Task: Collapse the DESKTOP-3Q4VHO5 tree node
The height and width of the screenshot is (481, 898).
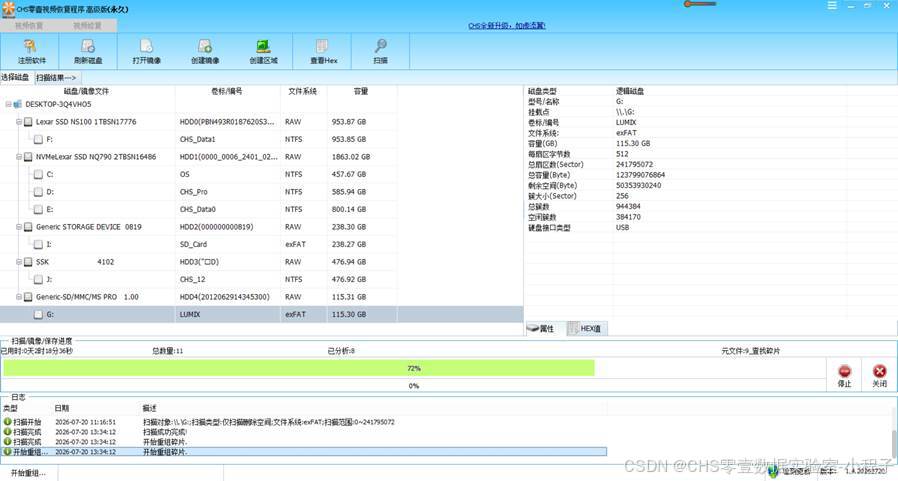Action: (8, 104)
